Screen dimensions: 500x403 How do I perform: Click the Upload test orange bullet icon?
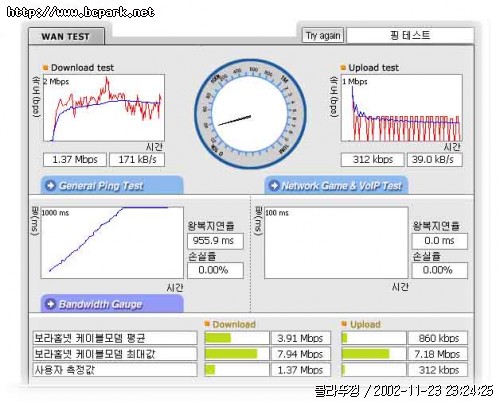[343, 68]
